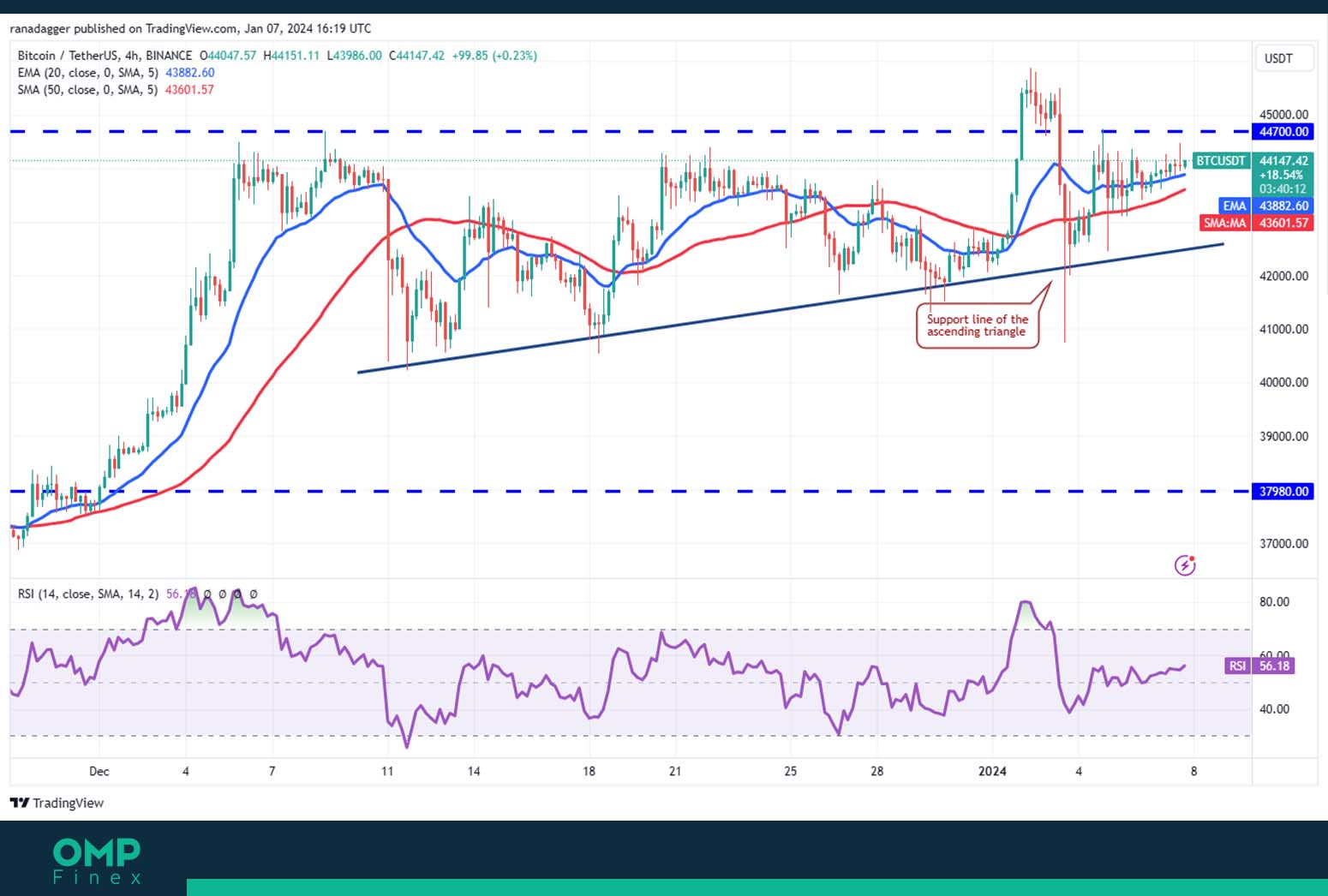The width and height of the screenshot is (1328, 896).
Task: Click the 45000.00 price axis label
Action: pos(1283,114)
